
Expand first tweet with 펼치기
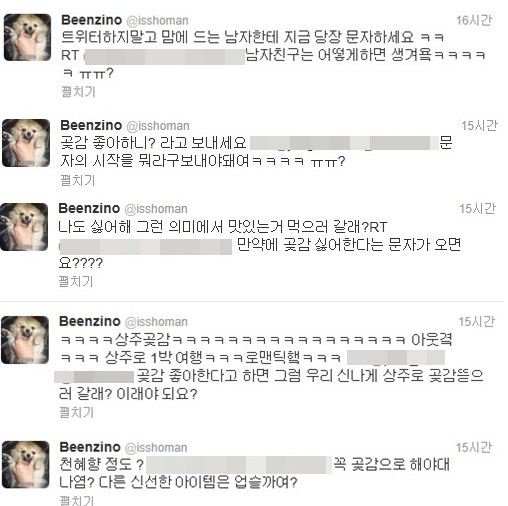(x=79, y=91)
